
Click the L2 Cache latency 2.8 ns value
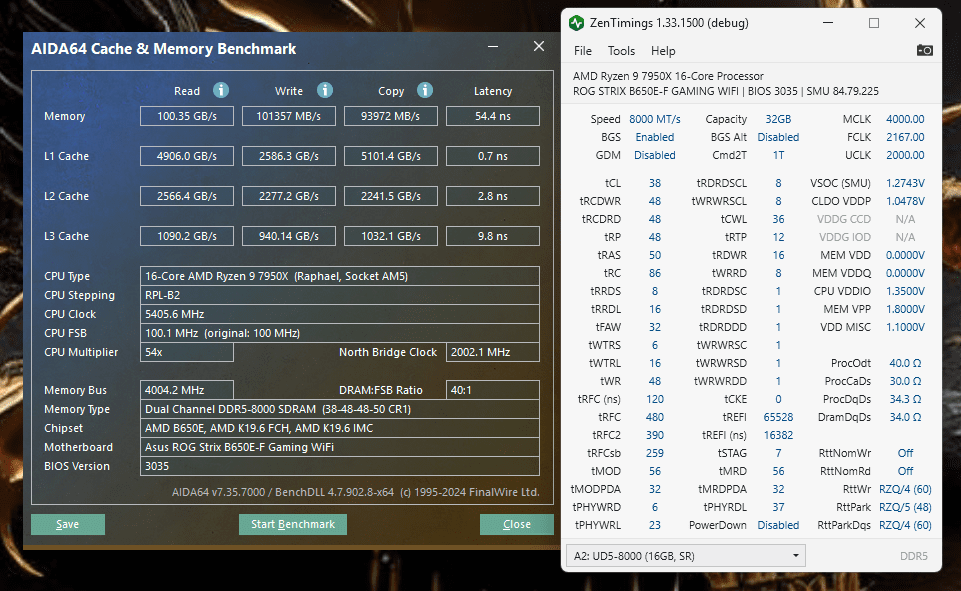tap(493, 196)
